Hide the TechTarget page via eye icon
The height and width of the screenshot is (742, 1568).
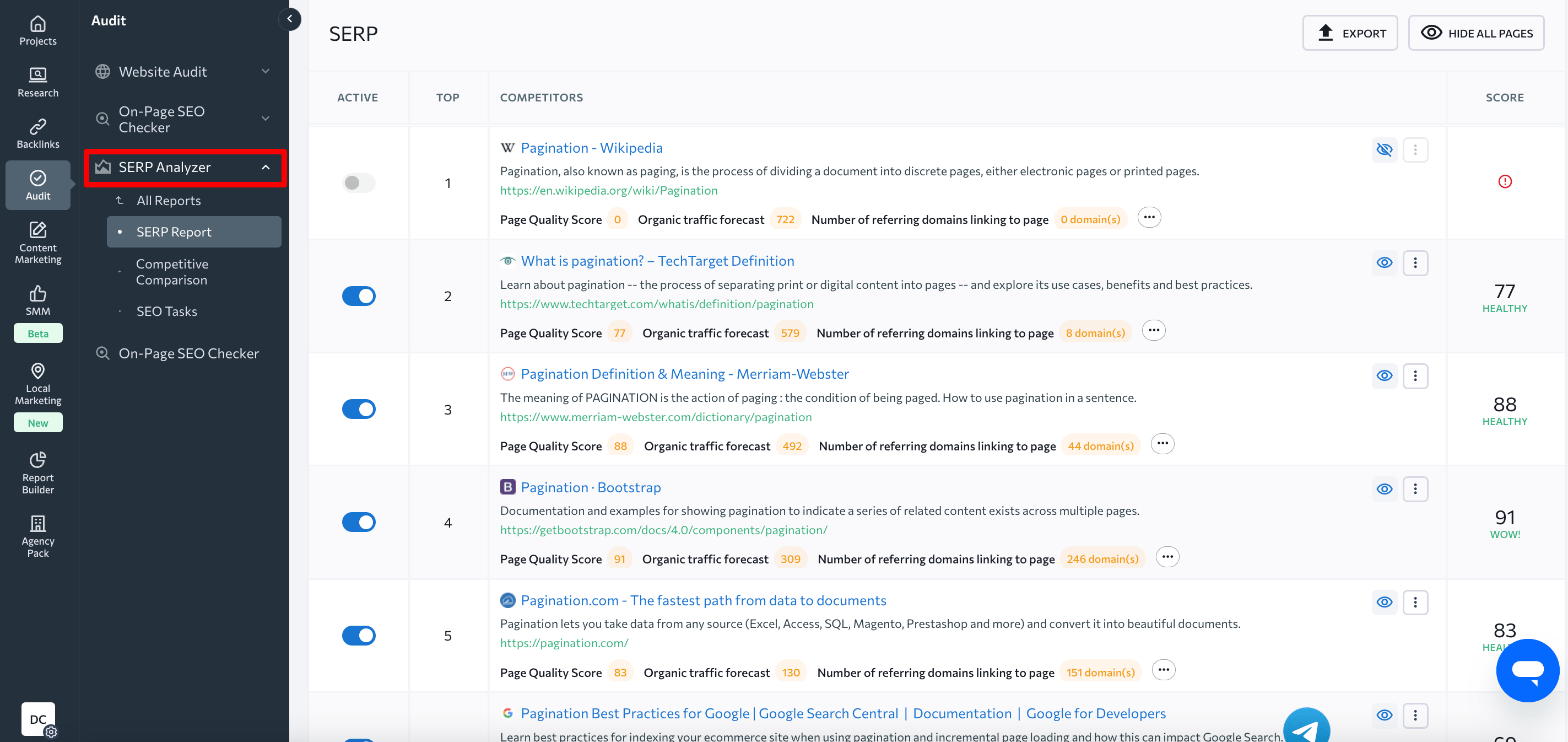pyautogui.click(x=1384, y=262)
